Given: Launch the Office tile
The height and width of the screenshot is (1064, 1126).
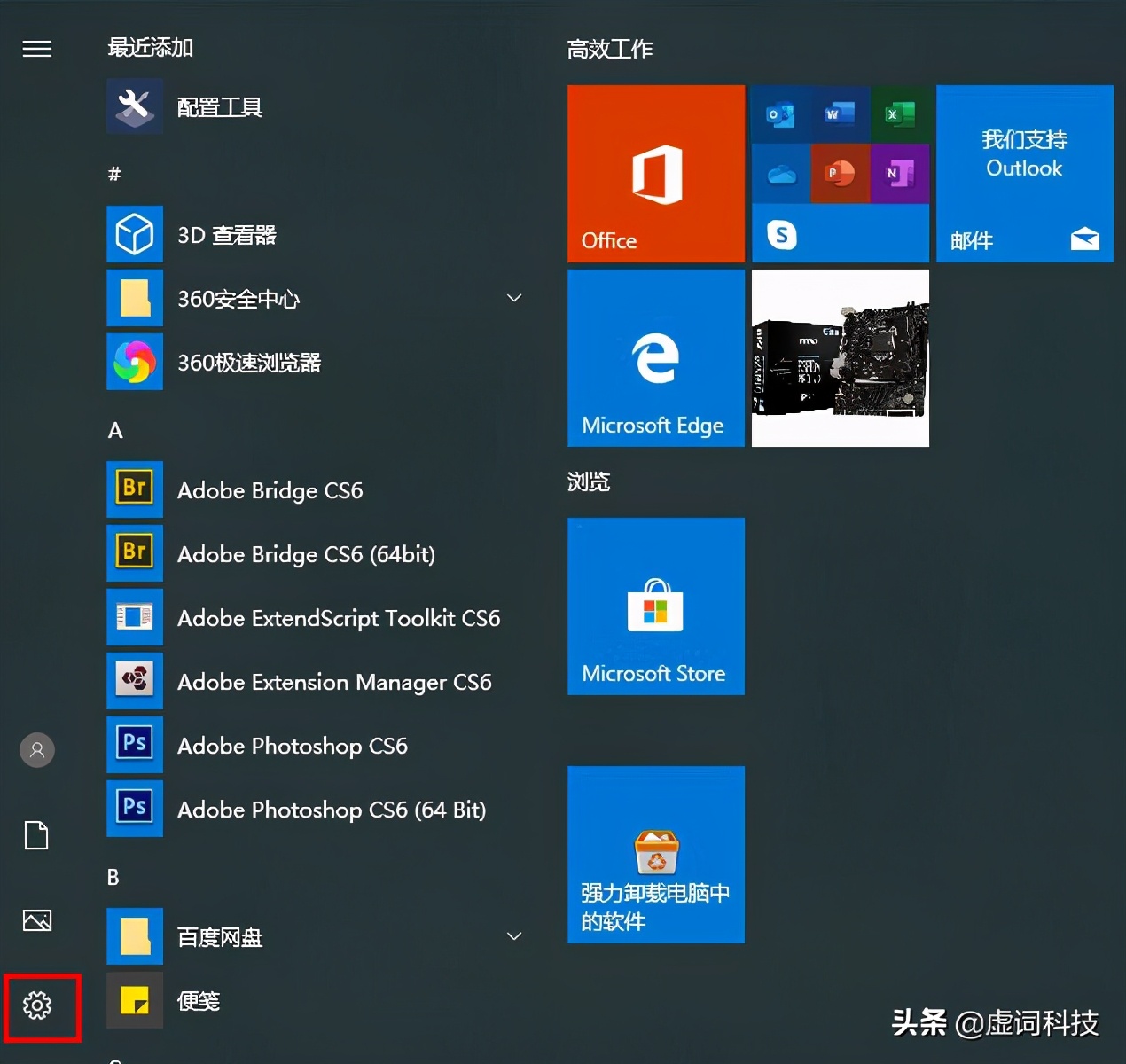Looking at the screenshot, I should pyautogui.click(x=655, y=174).
